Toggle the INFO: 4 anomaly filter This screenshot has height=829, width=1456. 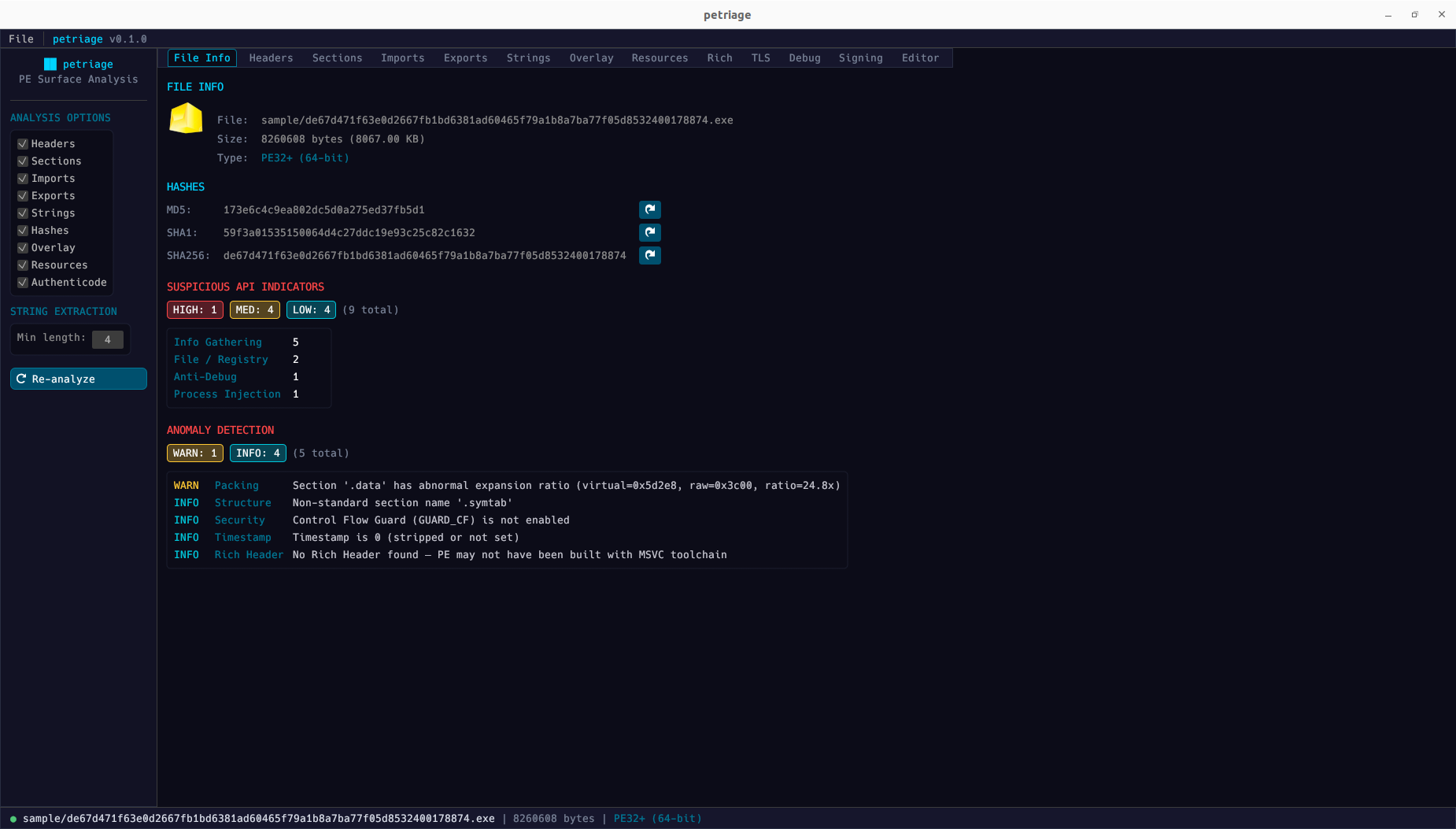coord(257,453)
